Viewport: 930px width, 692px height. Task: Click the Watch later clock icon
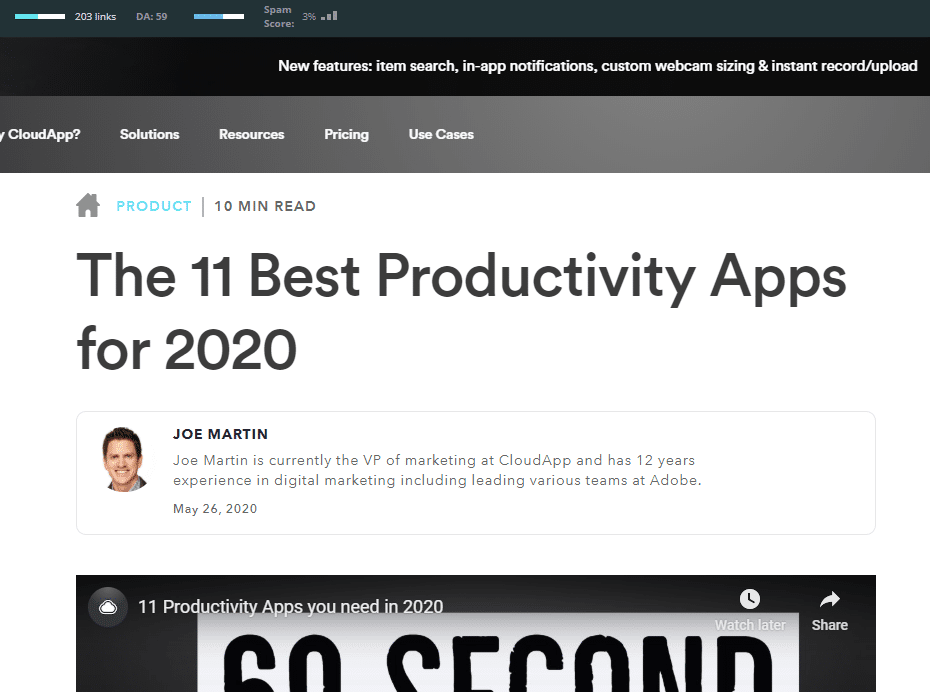pos(750,599)
